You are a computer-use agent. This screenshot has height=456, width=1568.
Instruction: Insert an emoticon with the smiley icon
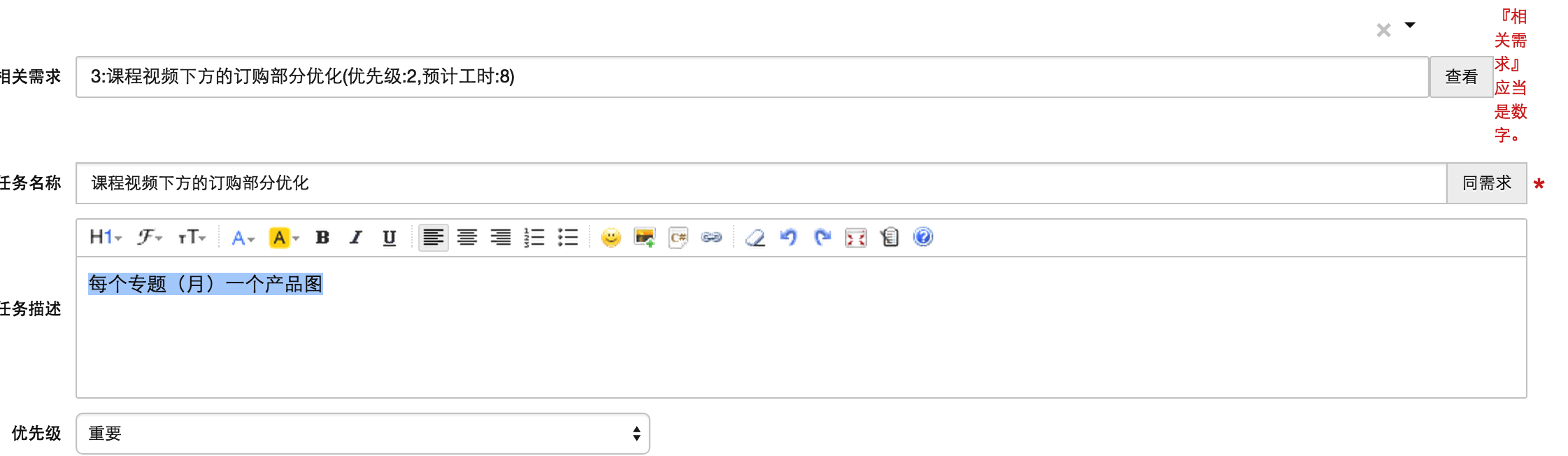click(x=611, y=238)
